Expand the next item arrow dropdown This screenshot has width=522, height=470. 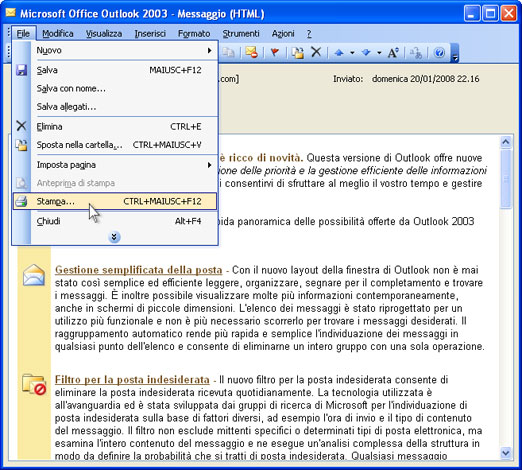379,53
